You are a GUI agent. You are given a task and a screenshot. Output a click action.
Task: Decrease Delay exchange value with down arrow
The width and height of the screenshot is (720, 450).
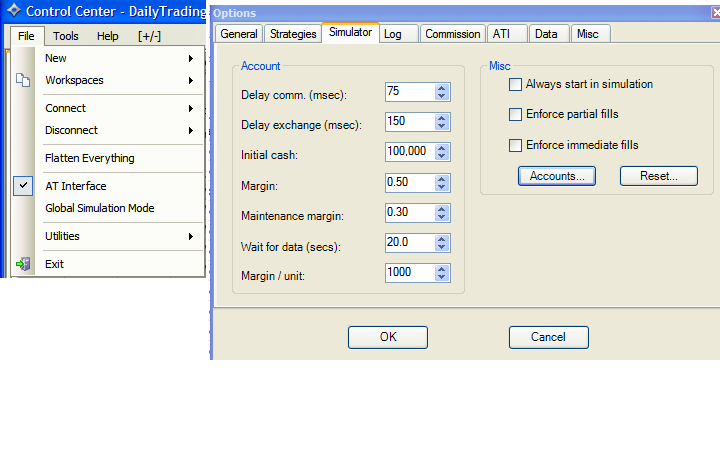(x=442, y=126)
